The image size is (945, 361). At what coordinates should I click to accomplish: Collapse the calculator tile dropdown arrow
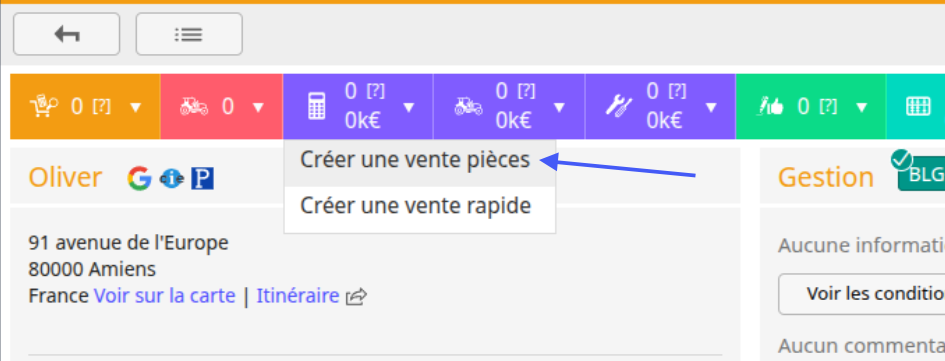point(409,107)
